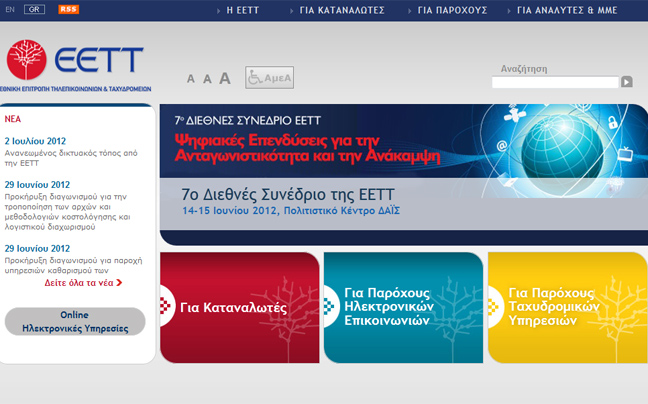Open the 29 Ιουνίου 2012 news about καθαρισμού
The height and width of the screenshot is (404, 648).
[37, 248]
